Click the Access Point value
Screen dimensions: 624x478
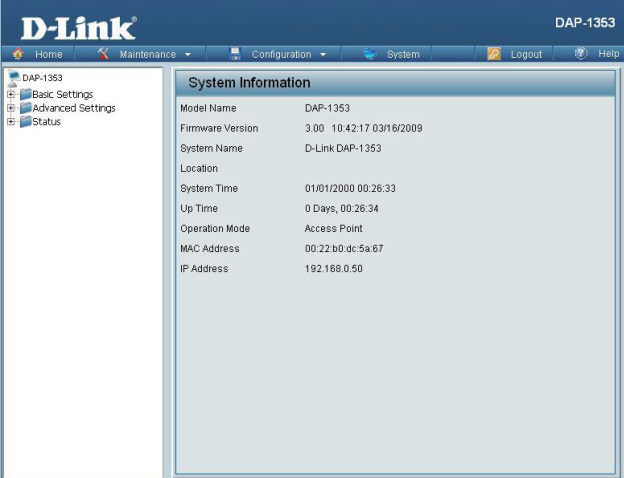[x=333, y=228]
